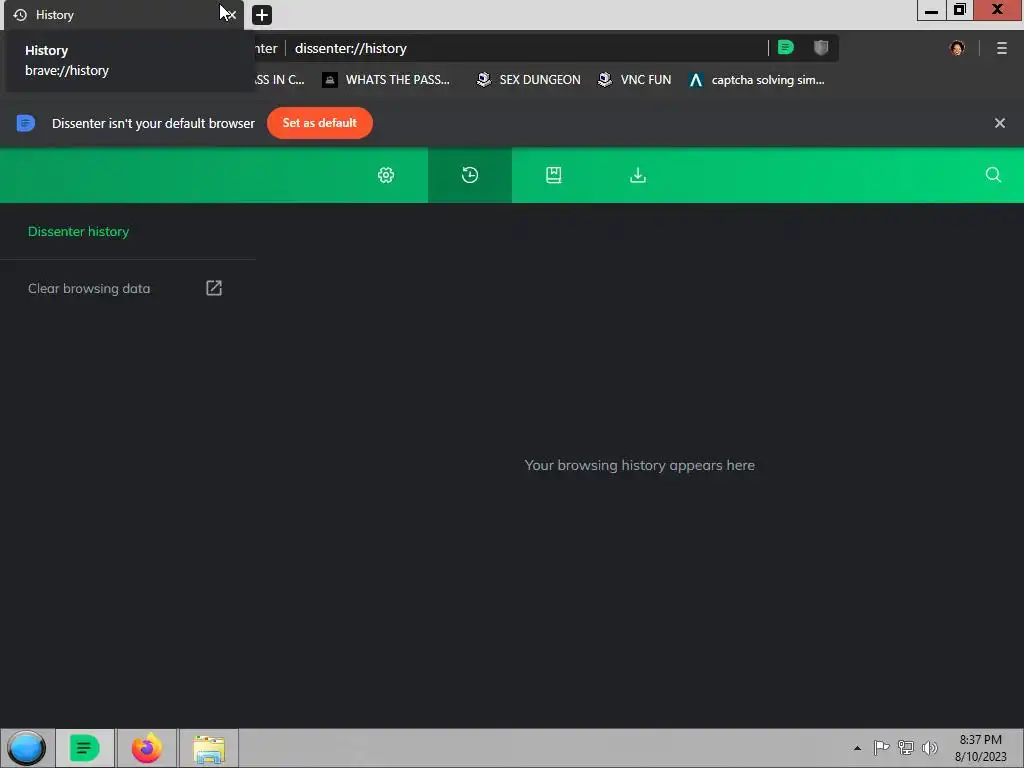The width and height of the screenshot is (1024, 768).
Task: Open the SEX DUNGEON bookmark
Action: [x=528, y=80]
